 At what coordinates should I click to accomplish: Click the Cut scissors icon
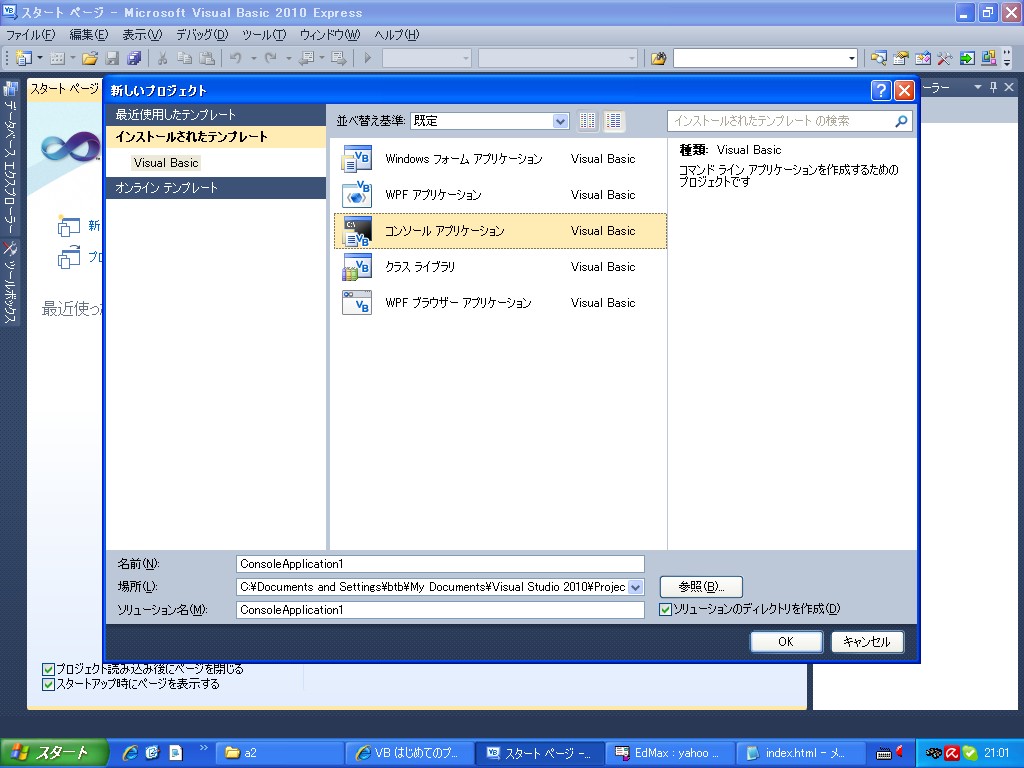(x=163, y=59)
